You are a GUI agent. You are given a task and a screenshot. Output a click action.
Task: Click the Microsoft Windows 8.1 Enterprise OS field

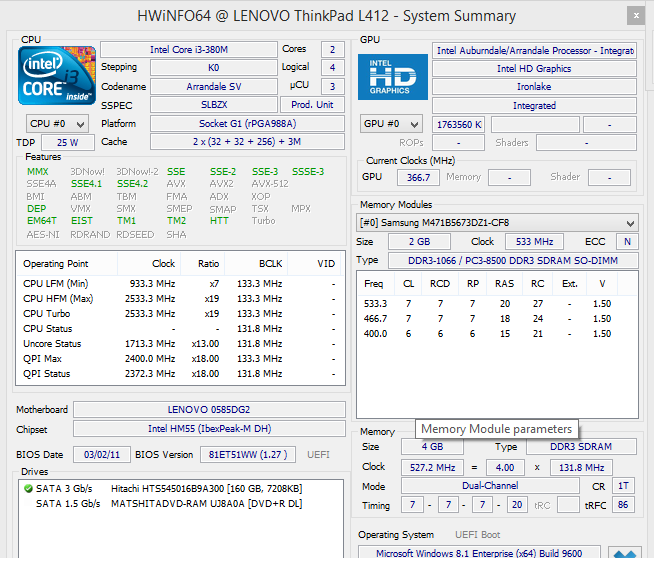[479, 553]
